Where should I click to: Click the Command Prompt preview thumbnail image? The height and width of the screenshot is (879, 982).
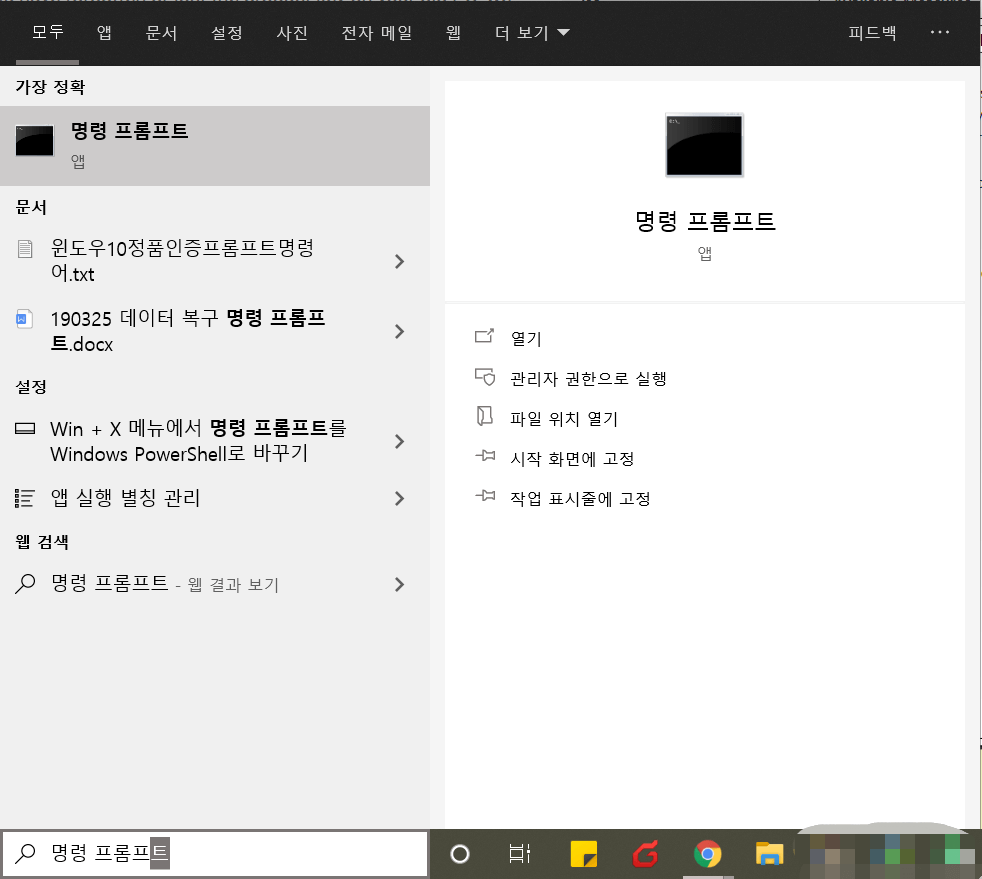pyautogui.click(x=704, y=145)
